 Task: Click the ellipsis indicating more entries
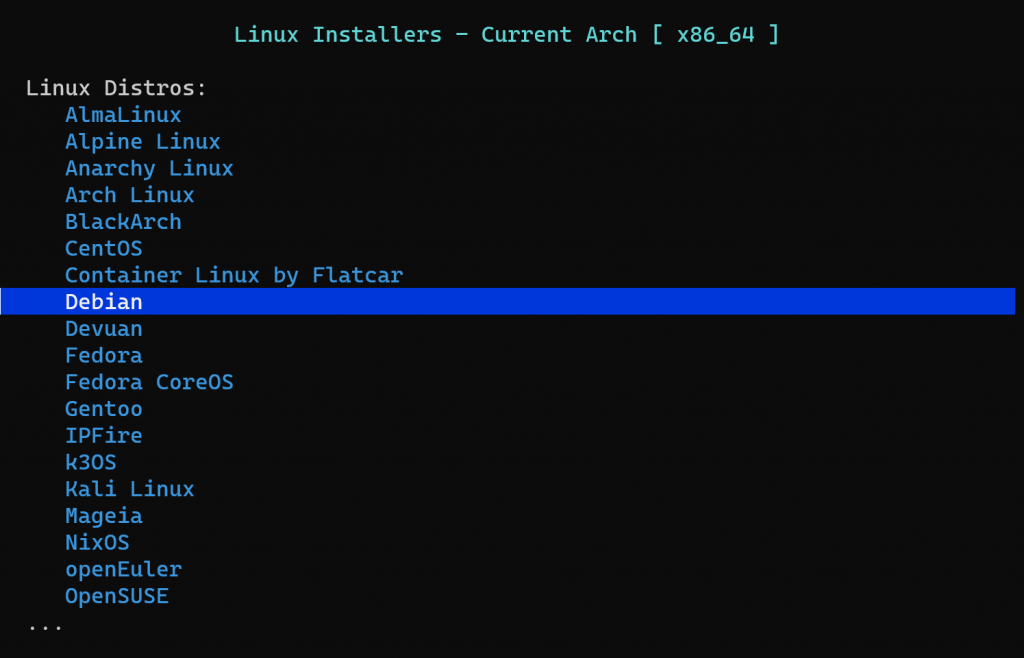45,626
